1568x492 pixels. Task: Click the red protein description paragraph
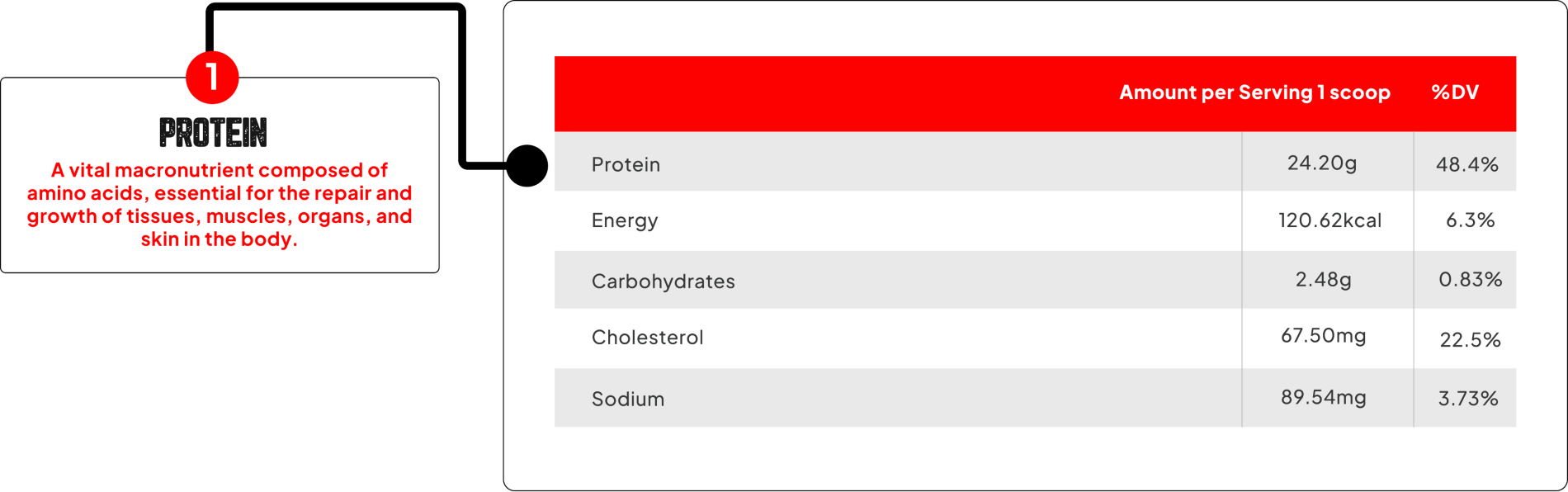tap(220, 205)
